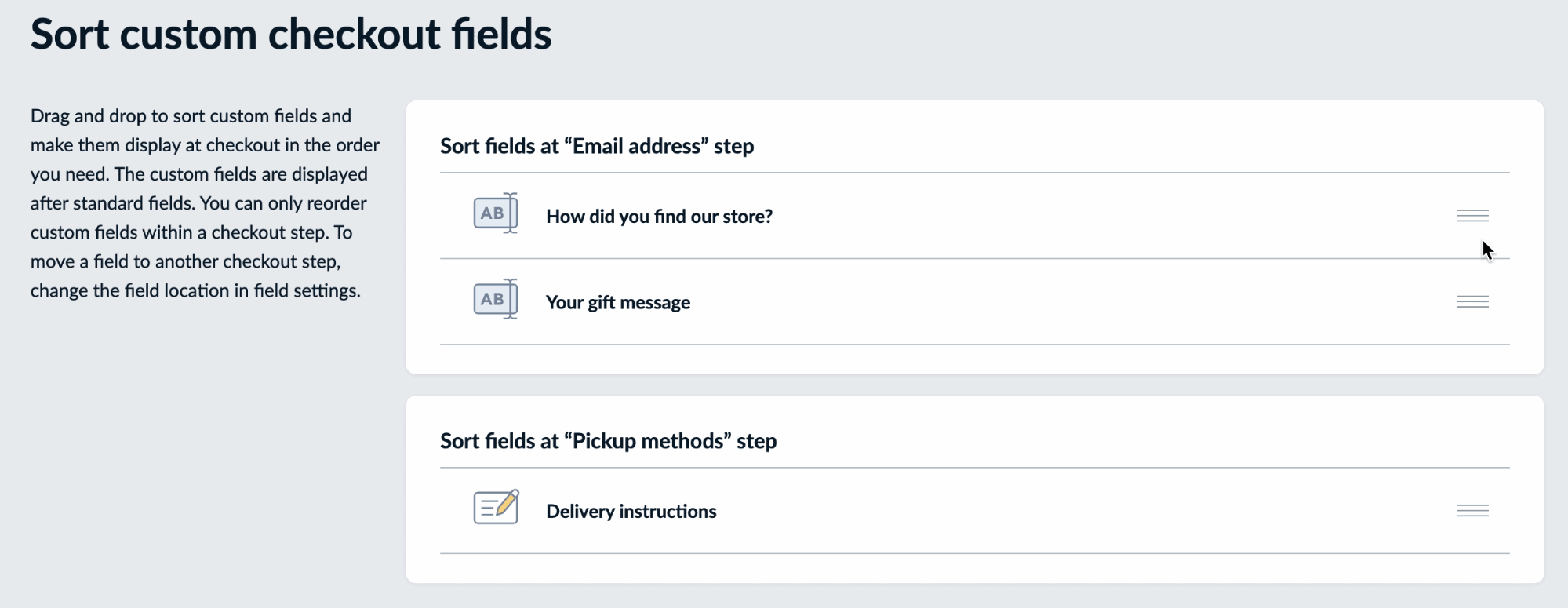Select the AB icon next to "Your gift message"
The image size is (1568, 609).
[x=495, y=299]
